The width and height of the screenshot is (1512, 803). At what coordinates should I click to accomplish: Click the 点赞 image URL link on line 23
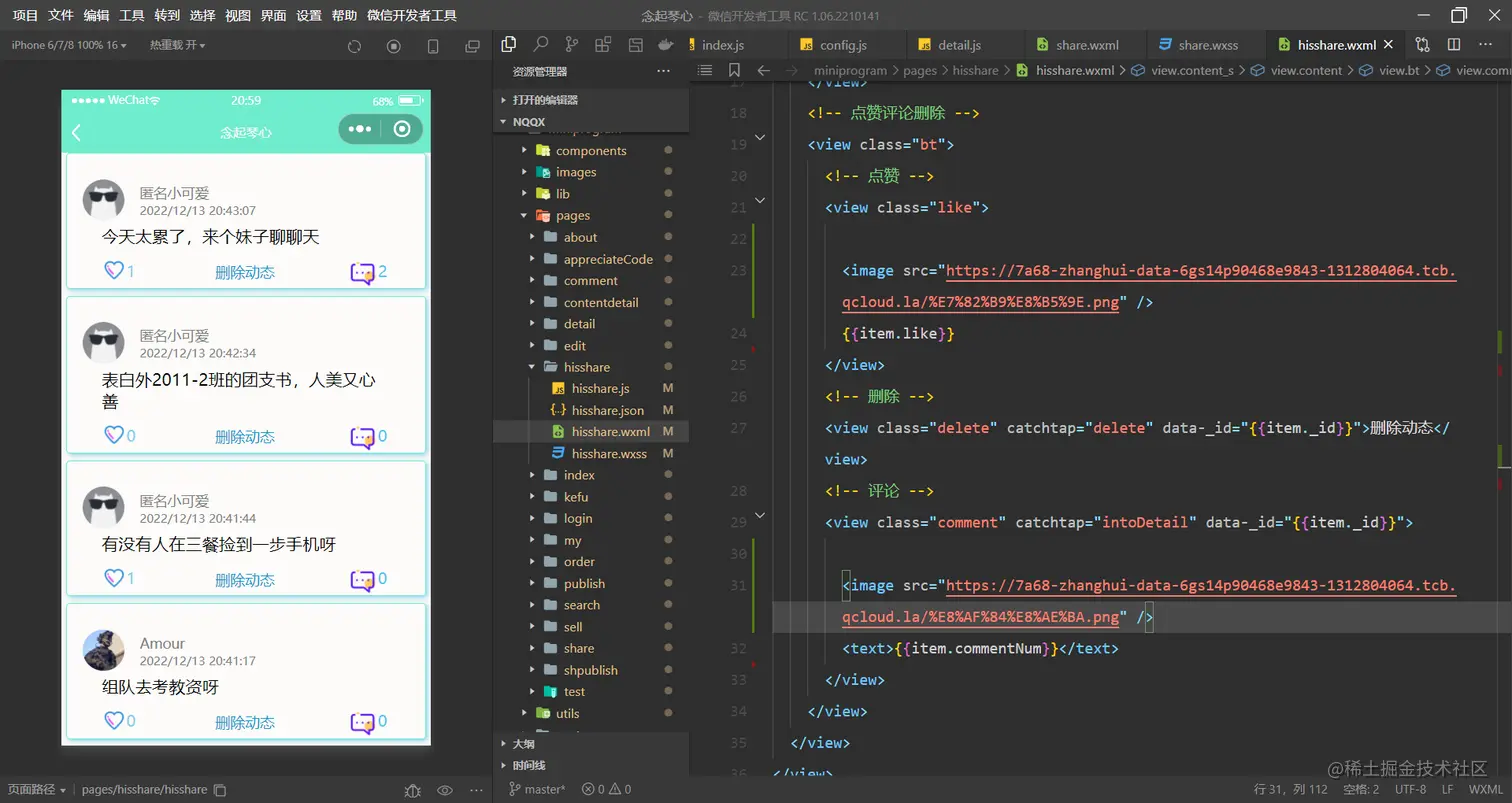(x=1149, y=286)
